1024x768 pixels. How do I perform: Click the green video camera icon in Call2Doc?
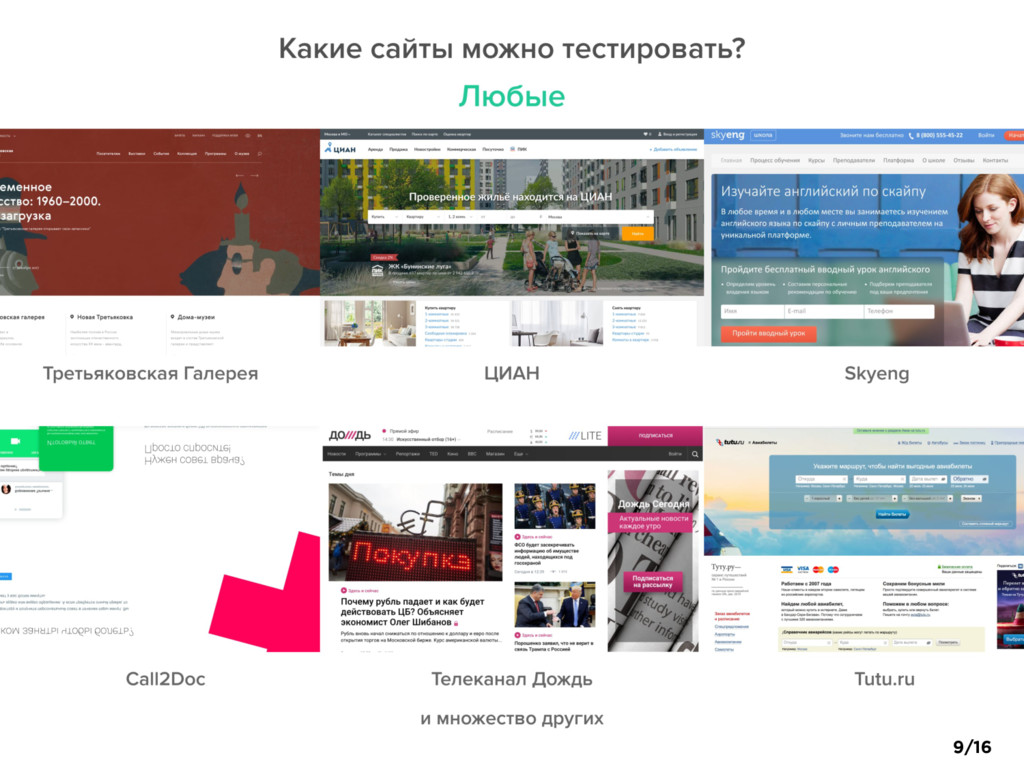pos(16,441)
